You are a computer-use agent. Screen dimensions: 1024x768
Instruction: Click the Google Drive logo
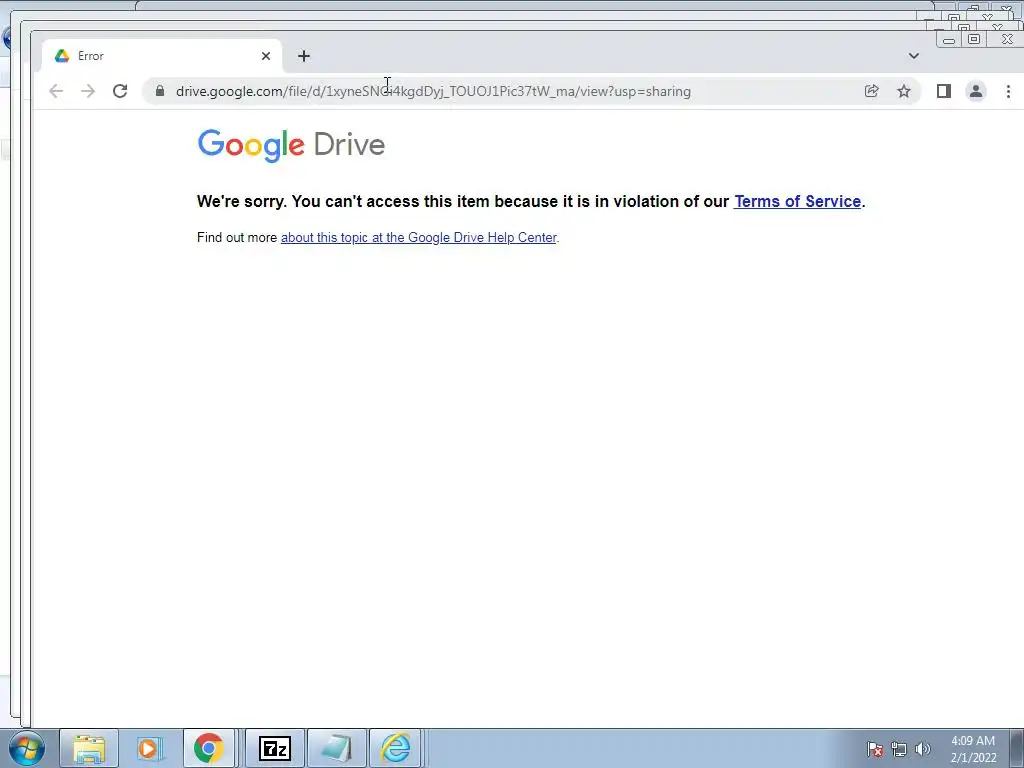(x=291, y=145)
